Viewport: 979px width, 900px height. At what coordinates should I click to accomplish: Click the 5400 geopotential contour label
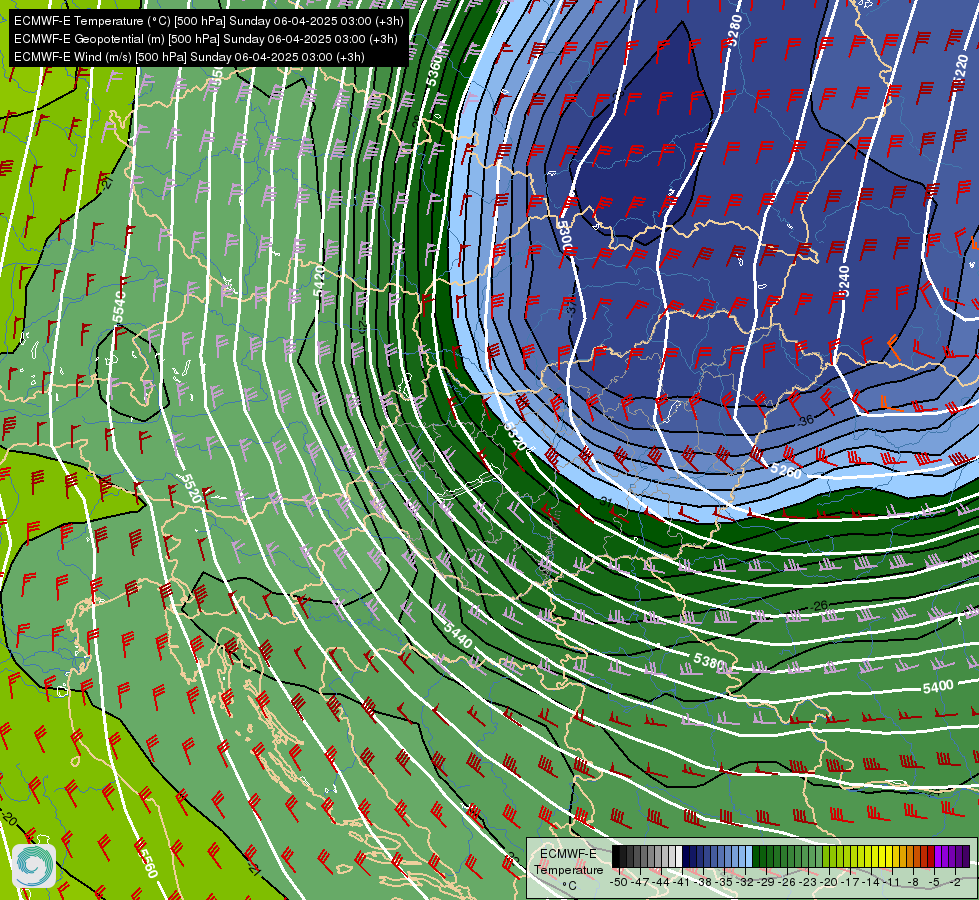click(x=938, y=686)
